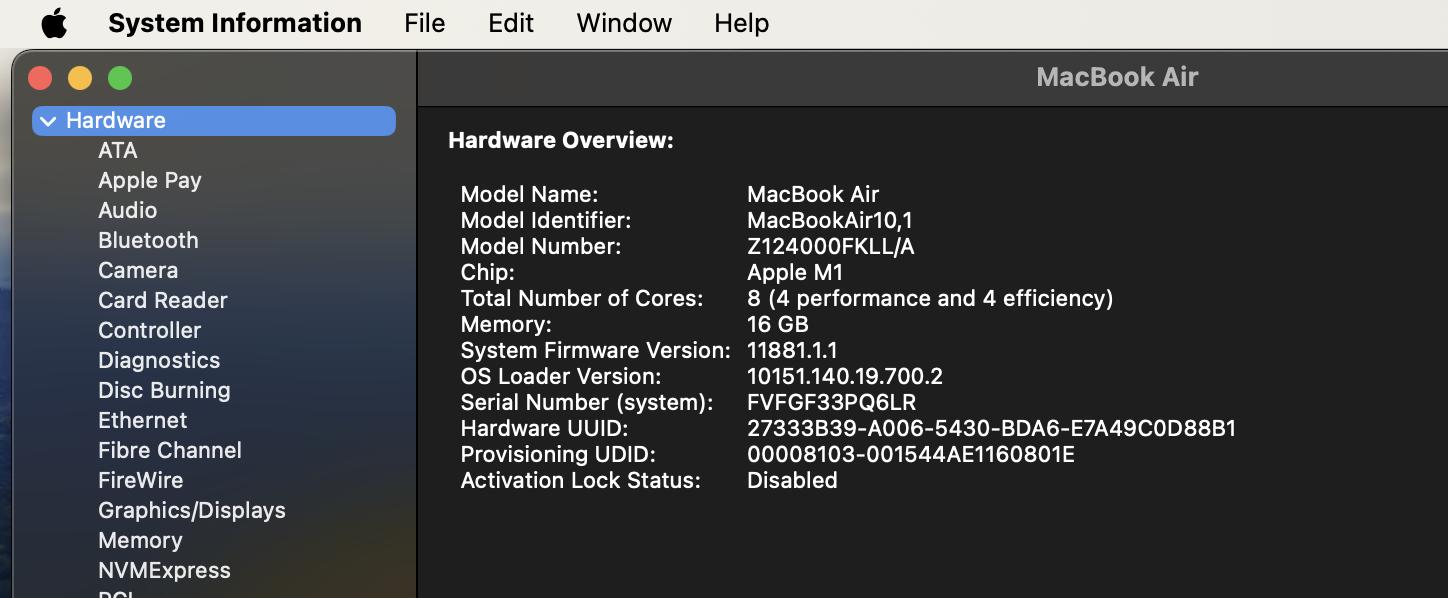Open the Window menu
The image size is (1448, 598).
624,23
